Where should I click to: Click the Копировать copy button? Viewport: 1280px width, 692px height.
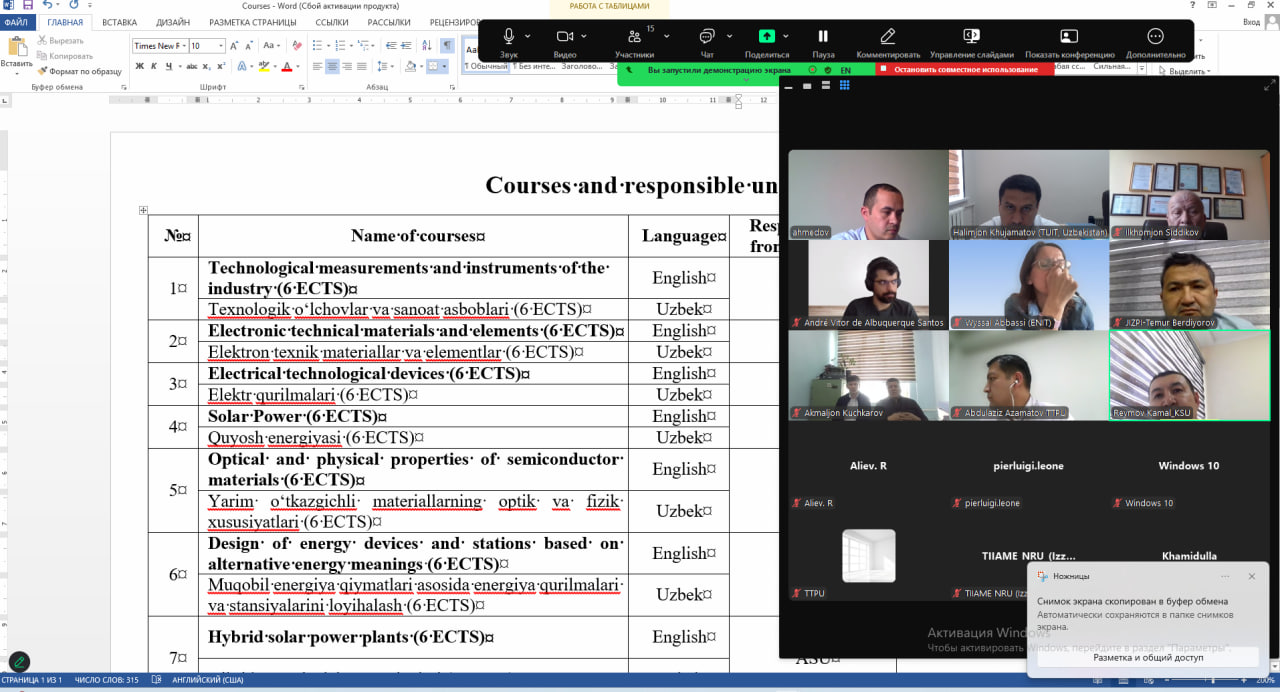[x=64, y=56]
